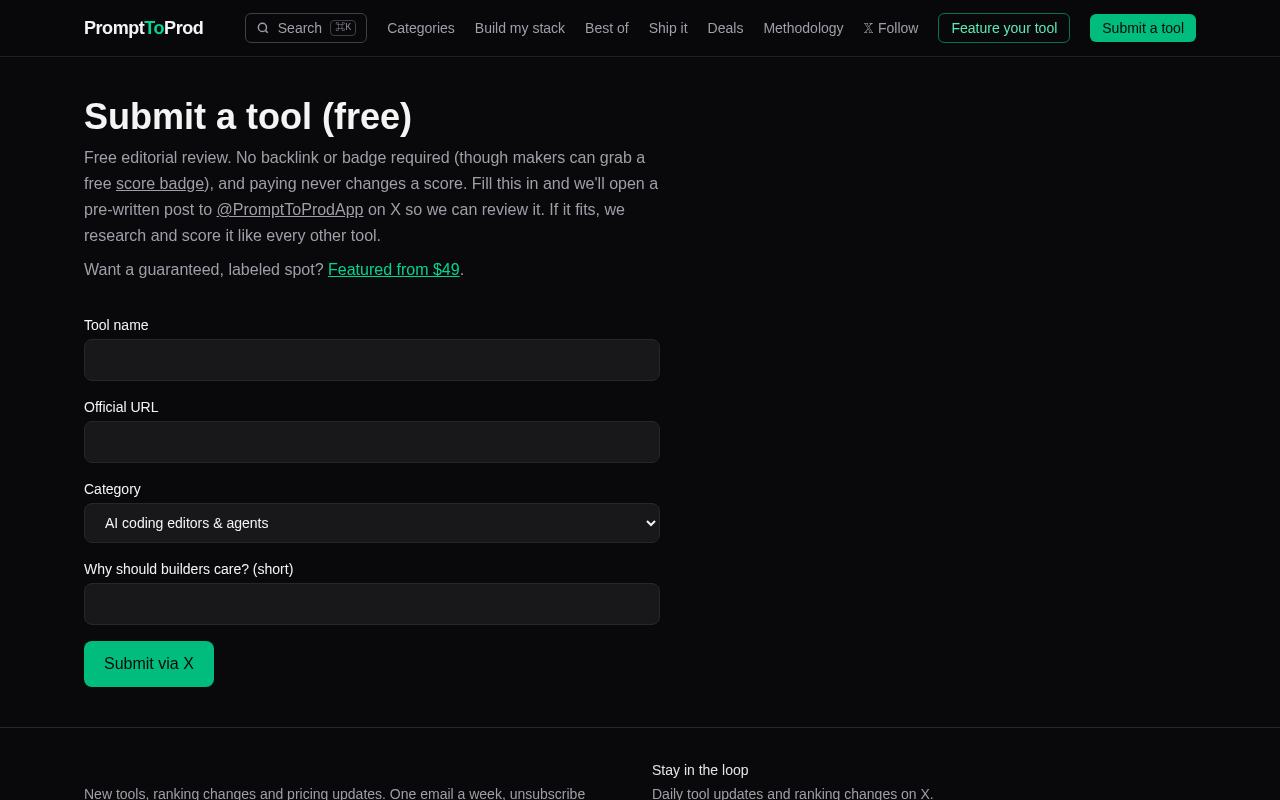Click the Submit a tool (free) heading
The image size is (1280, 800).
click(x=248, y=117)
